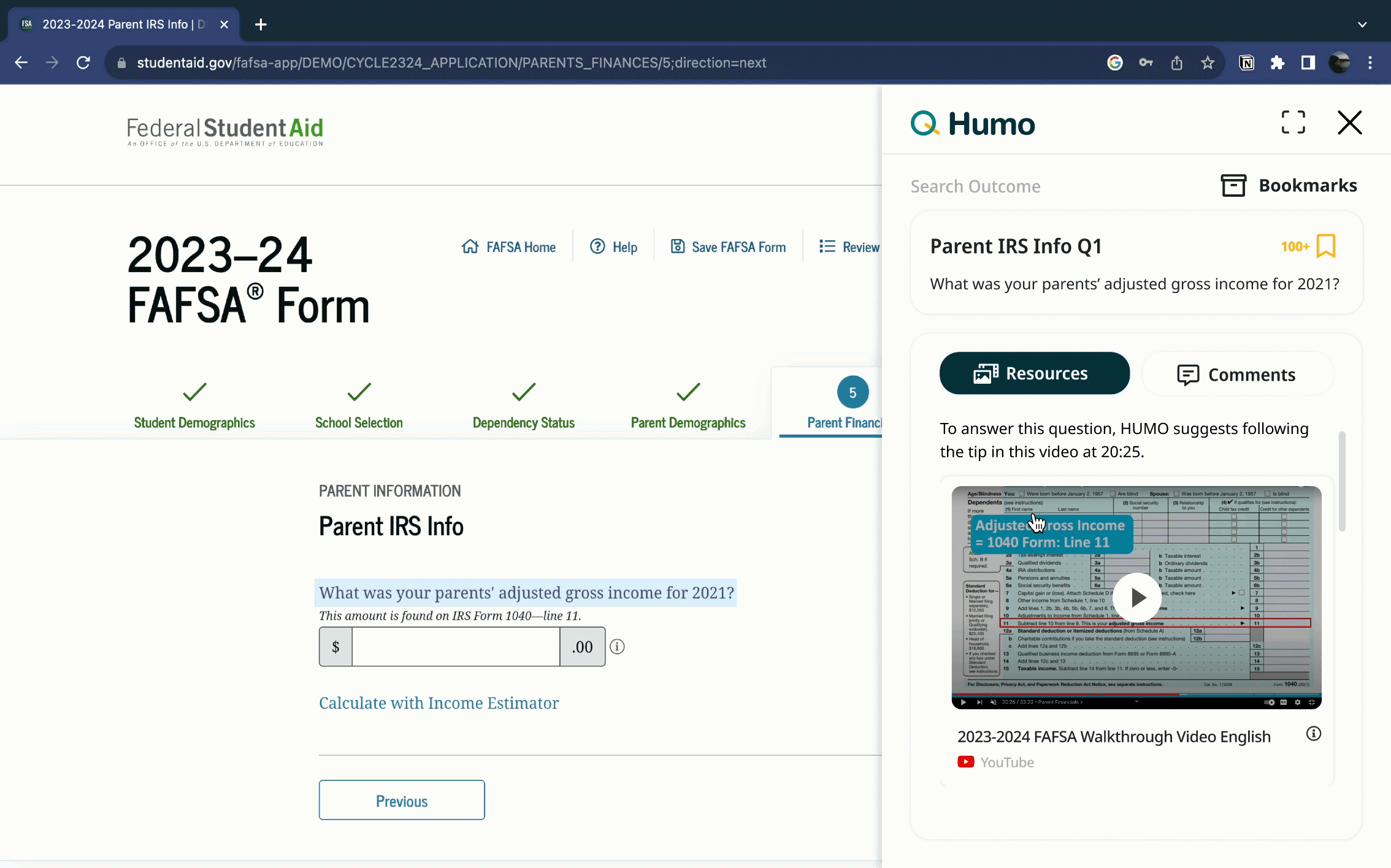Go to FAFSA Home
Screen dimensions: 1391x868
click(x=509, y=247)
